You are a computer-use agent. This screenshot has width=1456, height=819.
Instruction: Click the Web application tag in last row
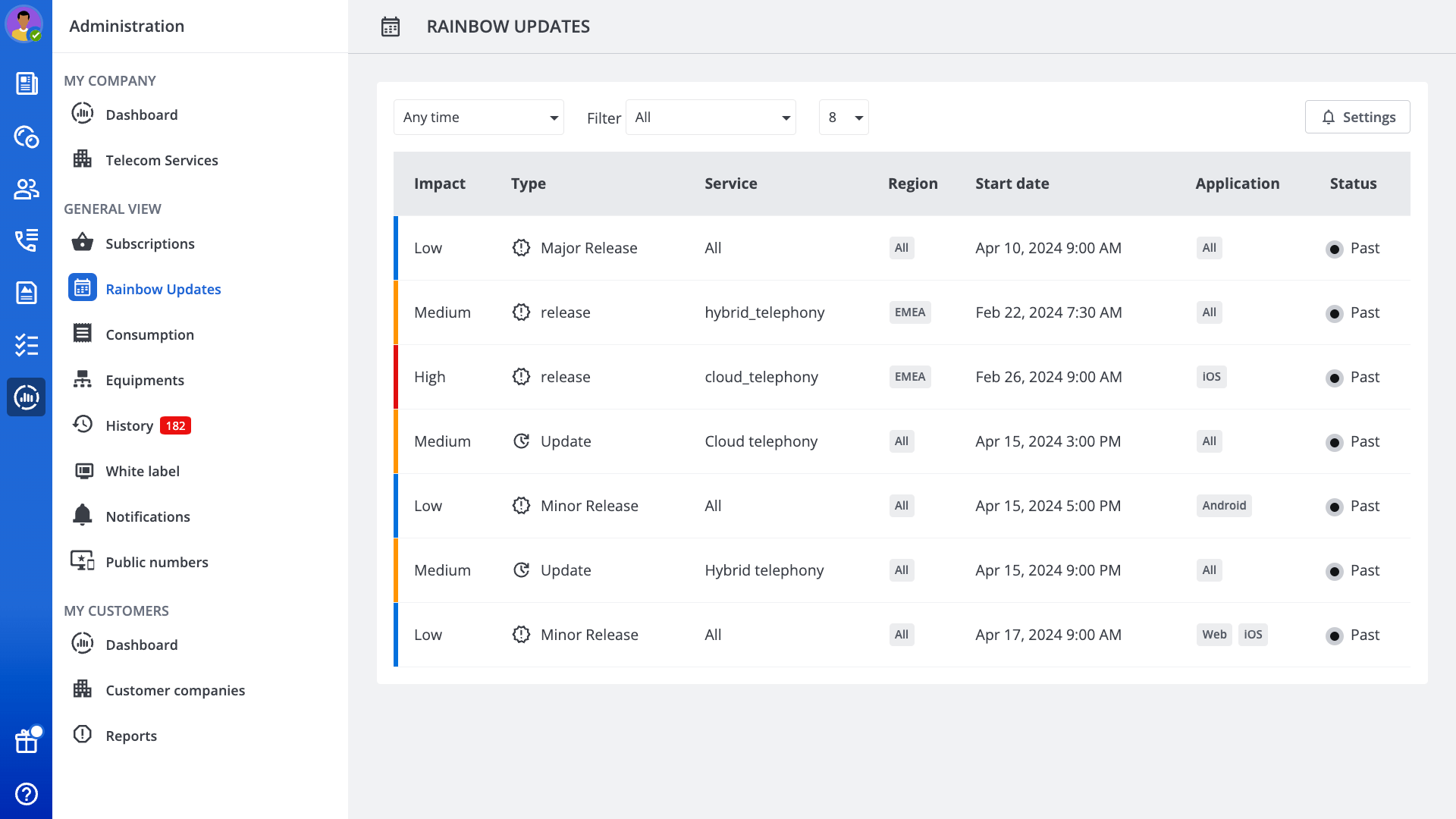(x=1214, y=635)
